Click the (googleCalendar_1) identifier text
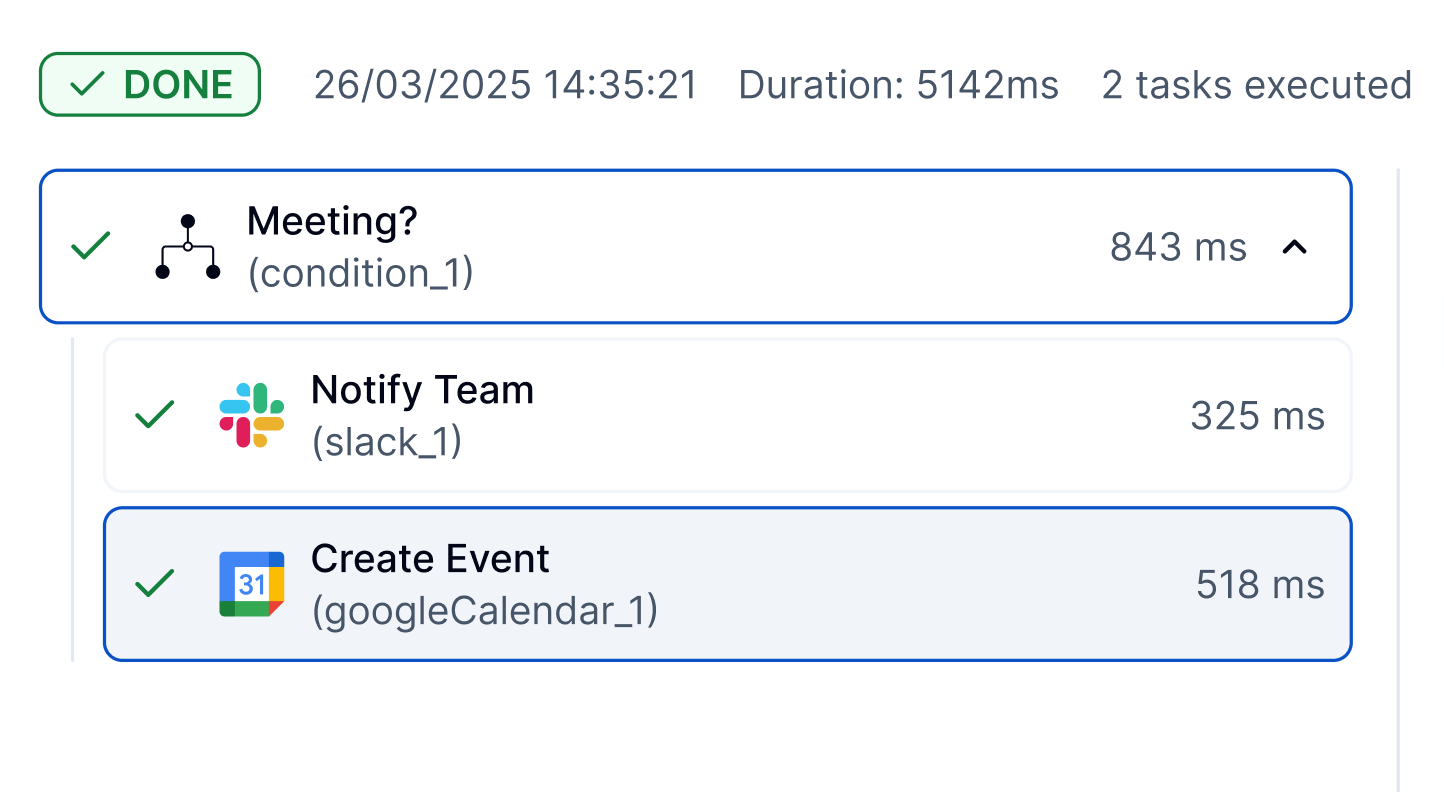 (484, 611)
